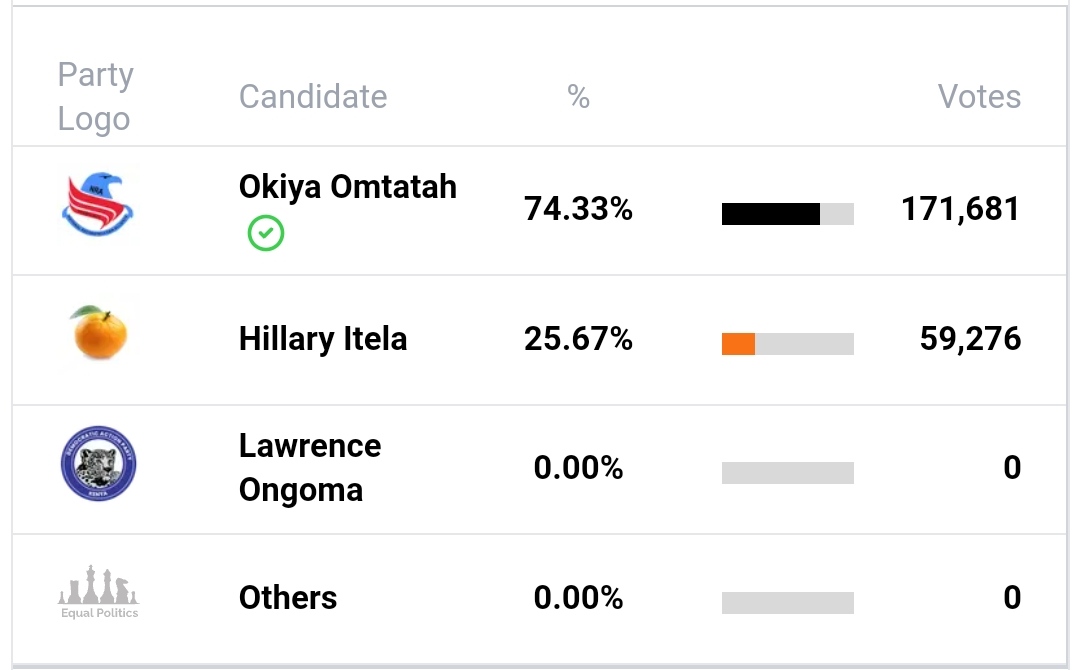This screenshot has height=670, width=1080.
Task: Click the Votes column header
Action: pos(978,97)
